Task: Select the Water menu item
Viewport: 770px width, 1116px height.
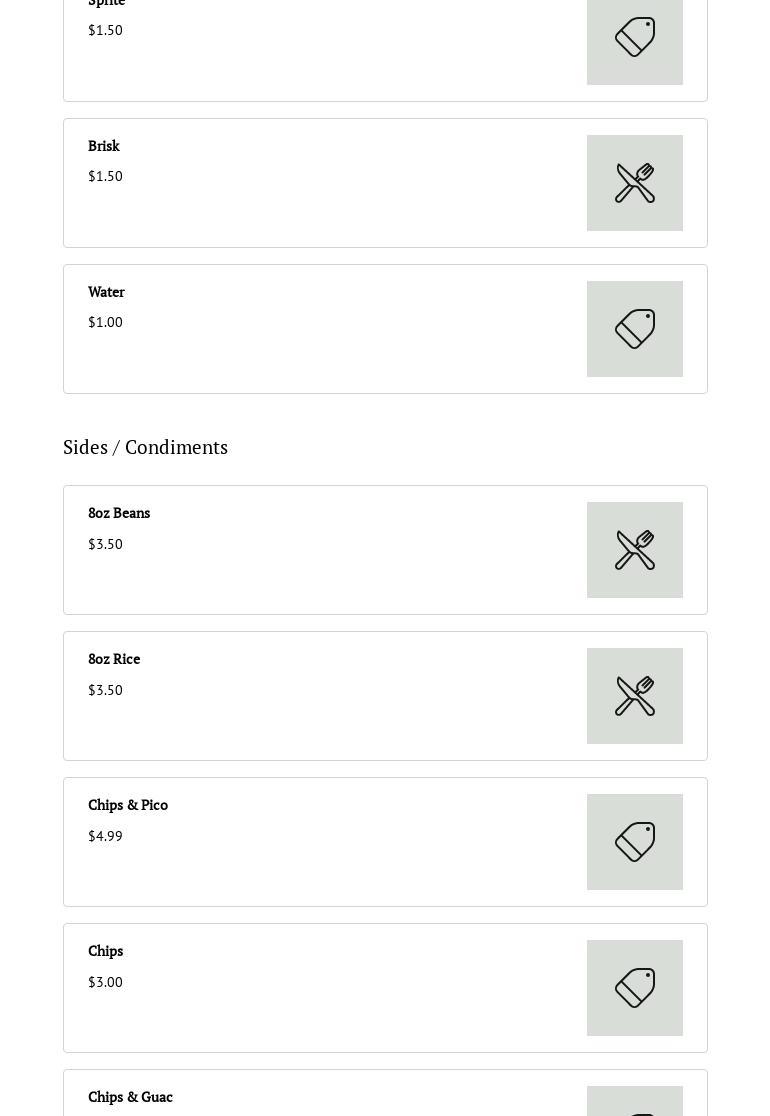Action: point(106,292)
